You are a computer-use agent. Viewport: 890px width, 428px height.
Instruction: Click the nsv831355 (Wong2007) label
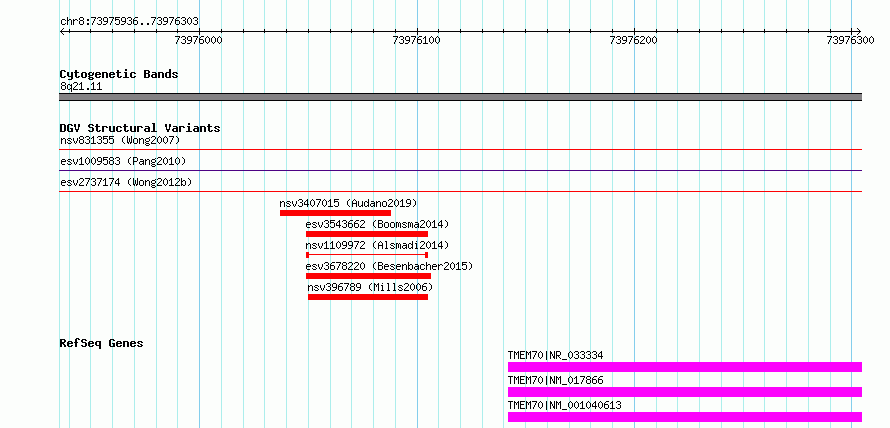tap(120, 140)
